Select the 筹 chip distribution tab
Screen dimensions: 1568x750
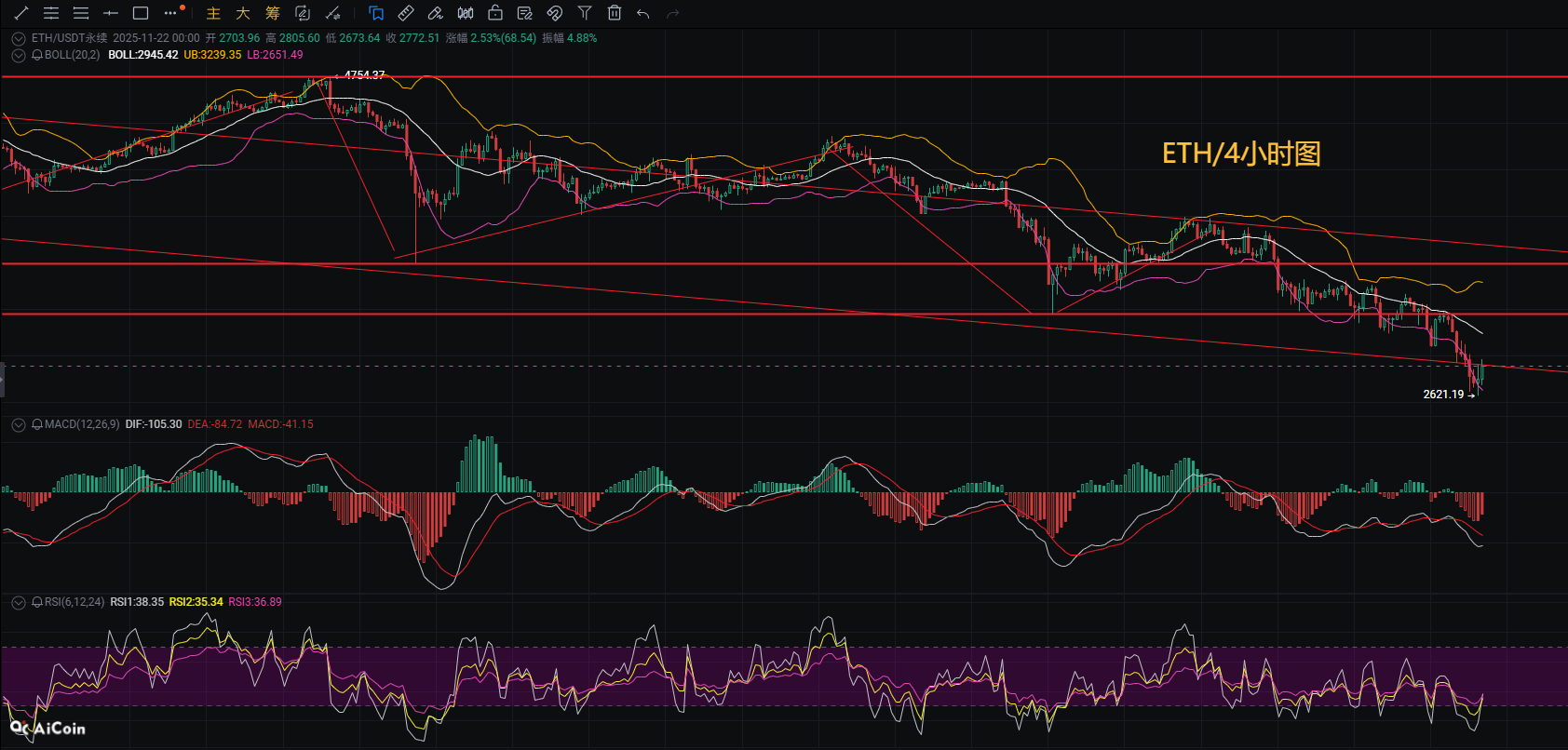(273, 13)
